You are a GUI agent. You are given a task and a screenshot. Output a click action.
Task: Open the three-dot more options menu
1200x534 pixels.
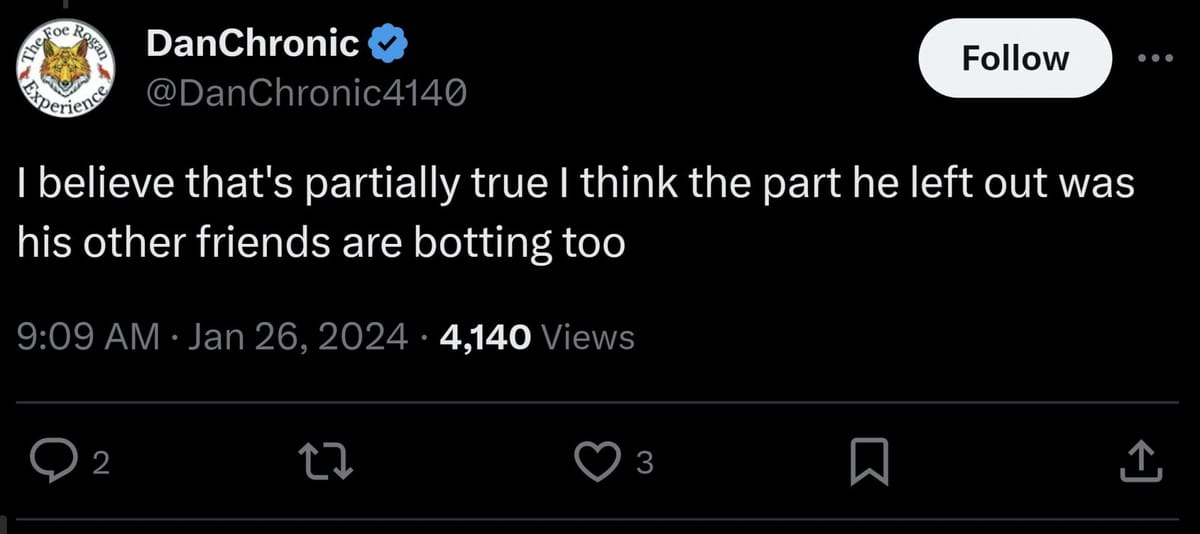[1157, 58]
